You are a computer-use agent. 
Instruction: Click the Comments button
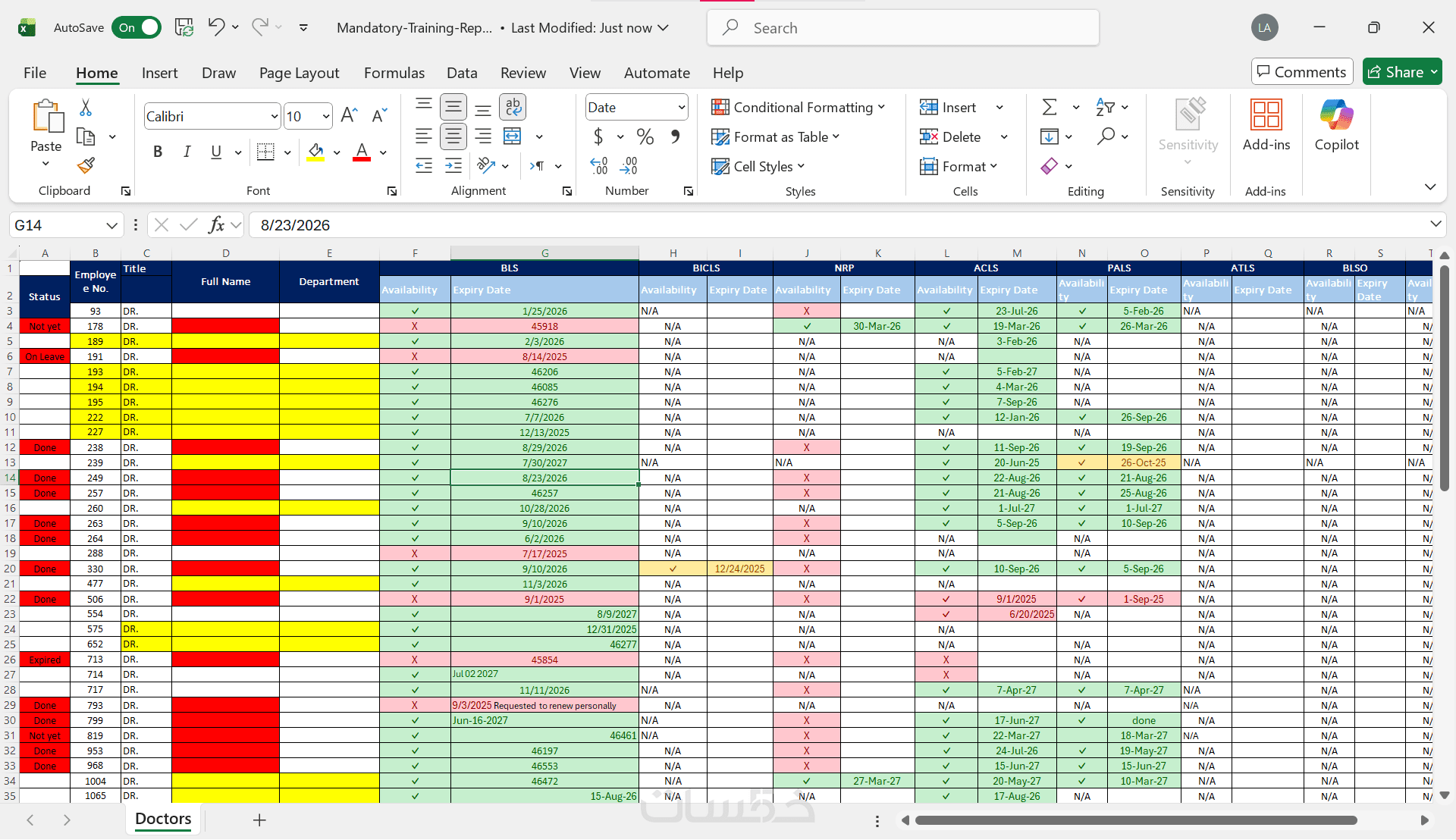(1301, 72)
